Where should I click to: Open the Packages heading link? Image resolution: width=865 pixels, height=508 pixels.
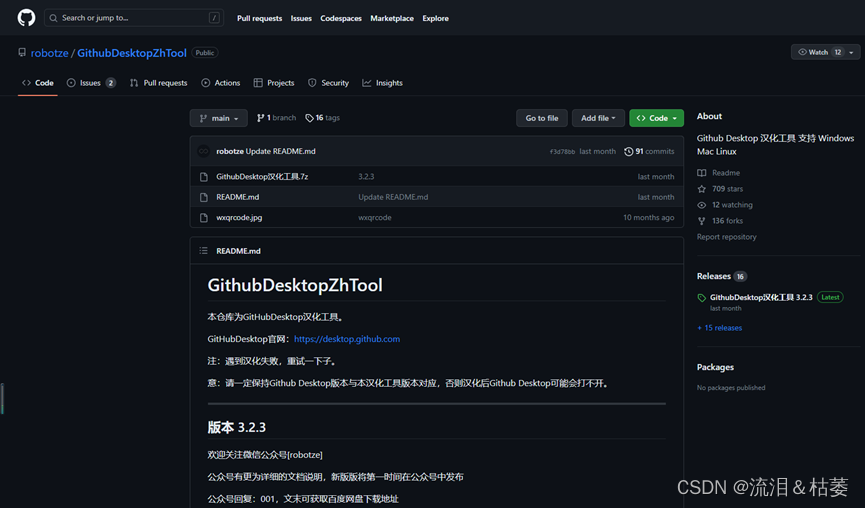(715, 367)
